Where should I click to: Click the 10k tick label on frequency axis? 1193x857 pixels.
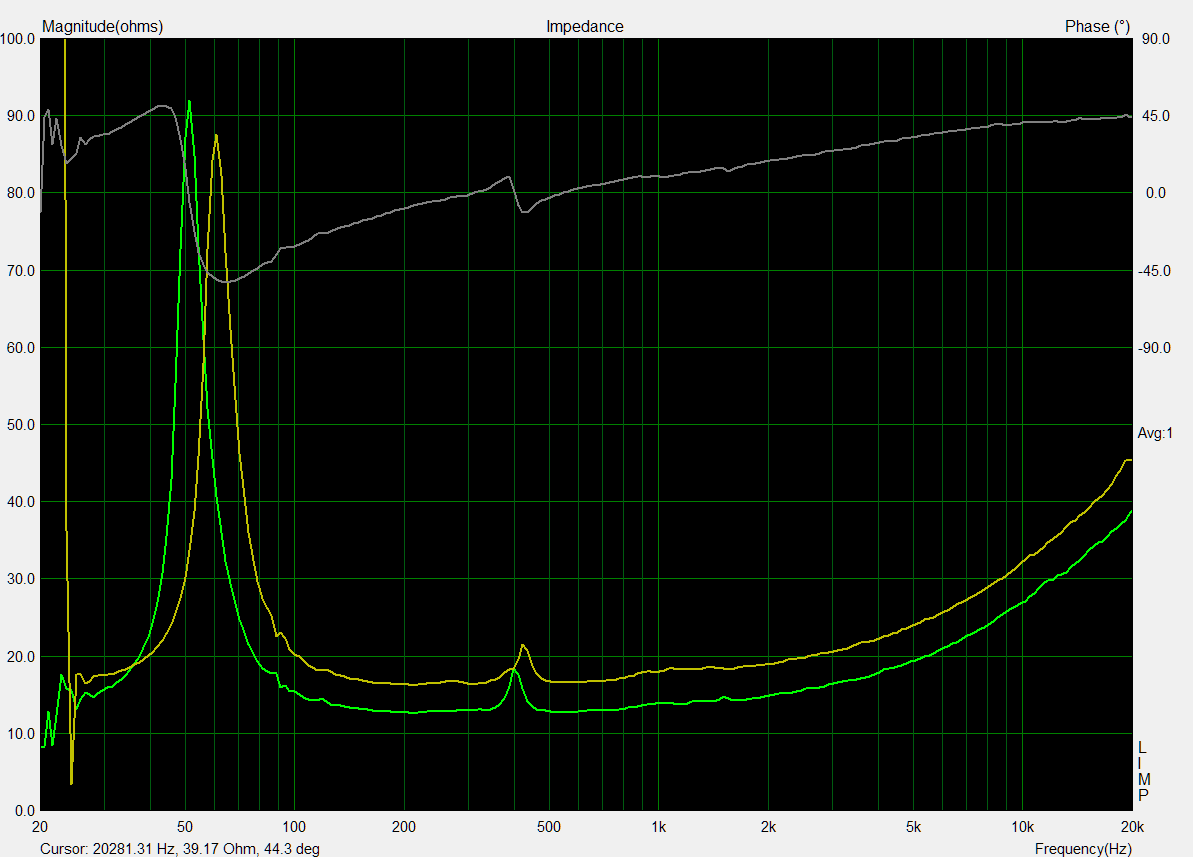1022,827
